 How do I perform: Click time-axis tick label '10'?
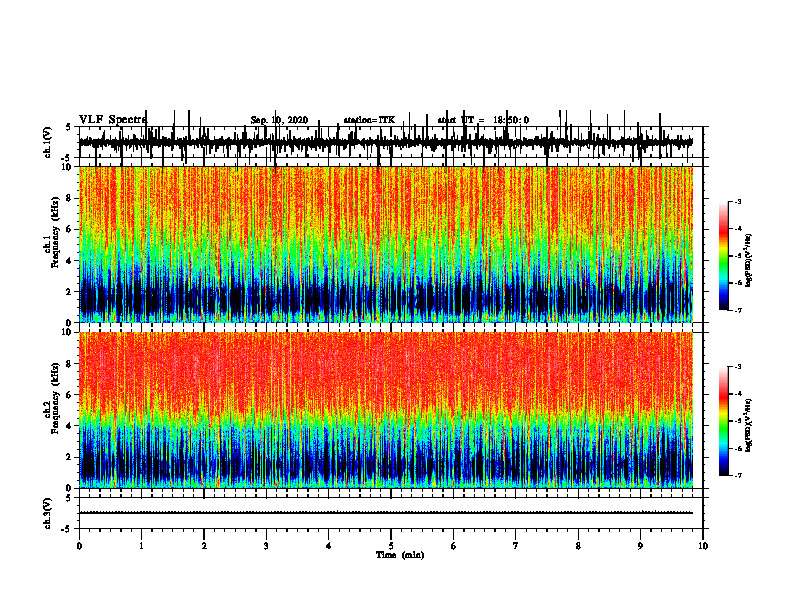[703, 546]
